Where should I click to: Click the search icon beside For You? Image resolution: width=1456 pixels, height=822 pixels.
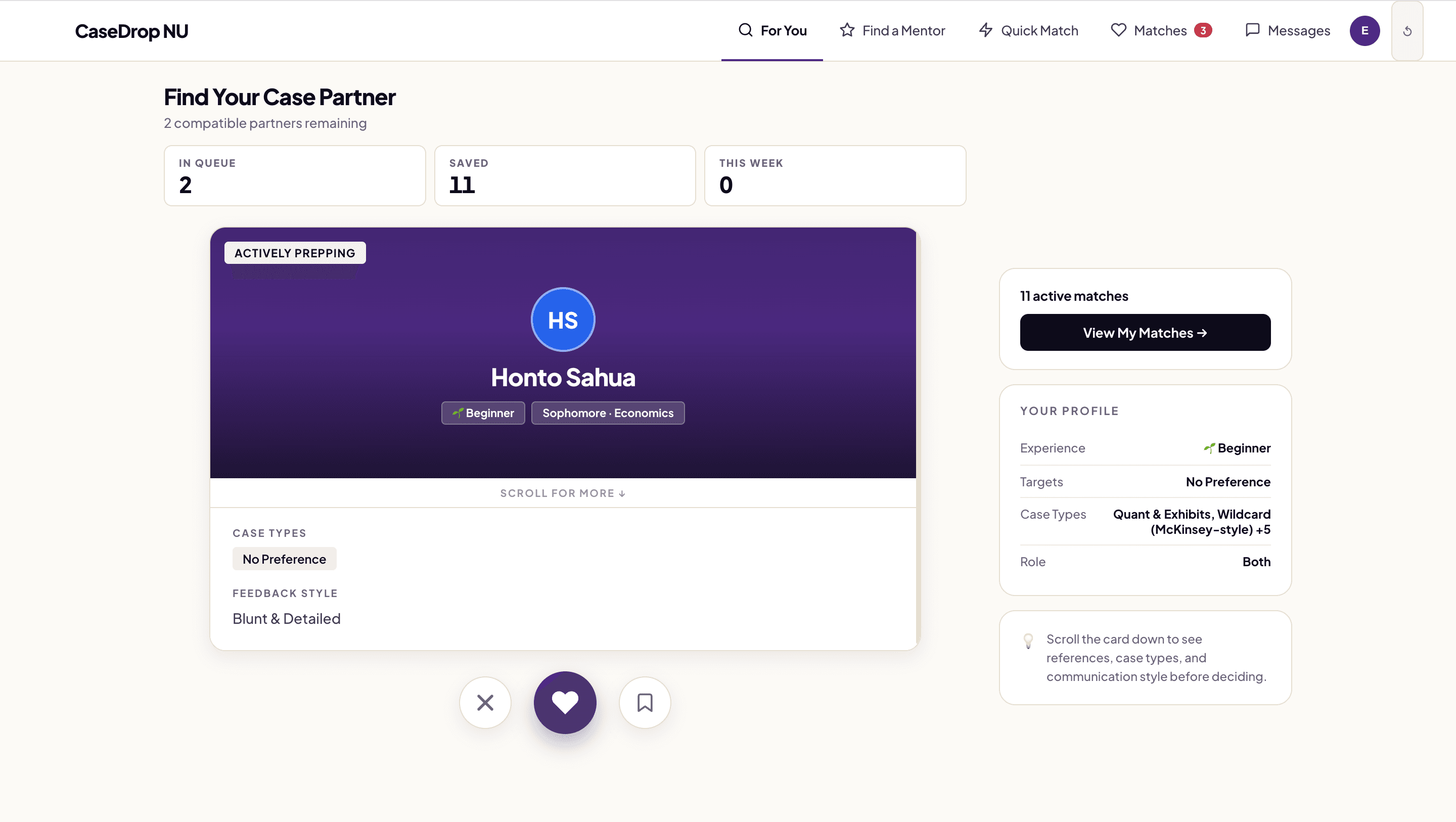coord(746,30)
